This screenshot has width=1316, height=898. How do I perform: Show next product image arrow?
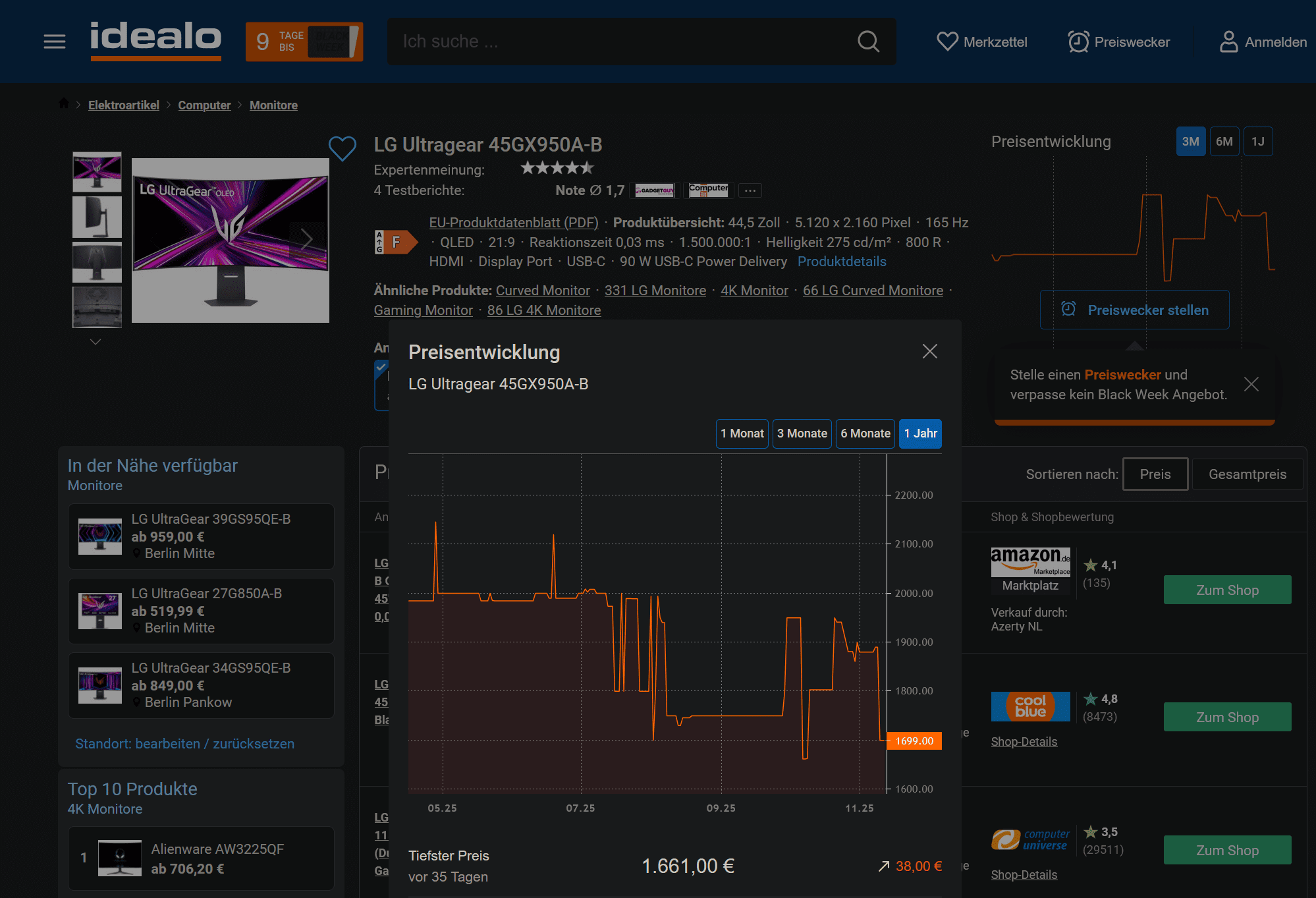click(x=306, y=239)
